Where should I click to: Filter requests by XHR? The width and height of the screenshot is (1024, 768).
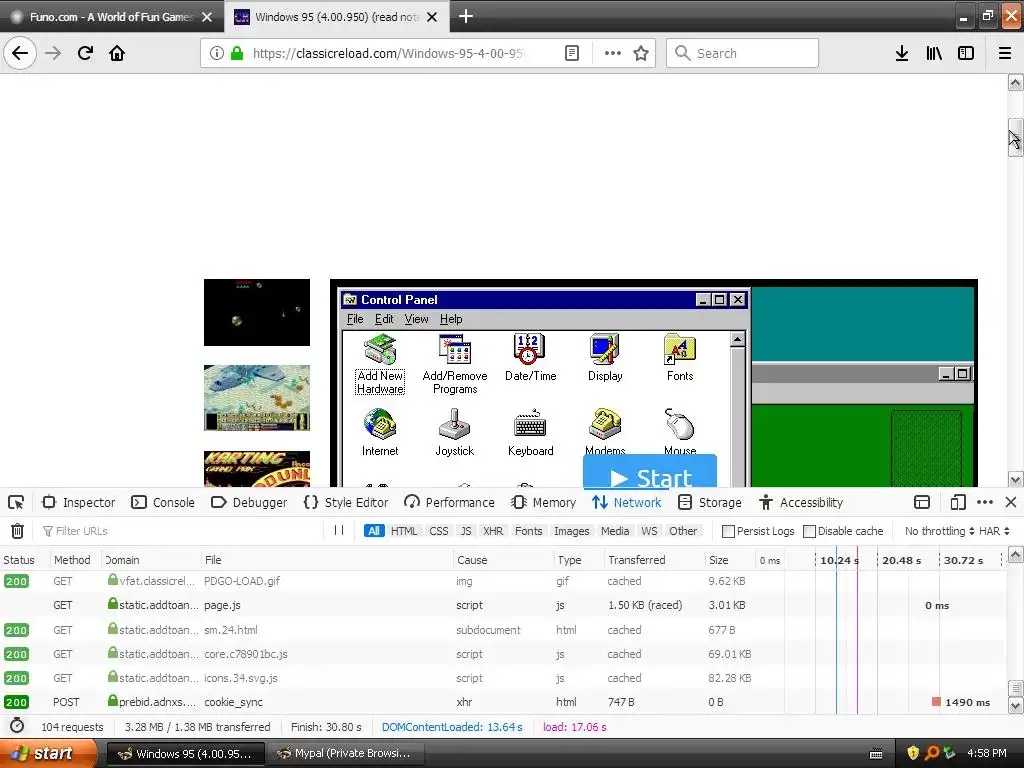tap(493, 531)
